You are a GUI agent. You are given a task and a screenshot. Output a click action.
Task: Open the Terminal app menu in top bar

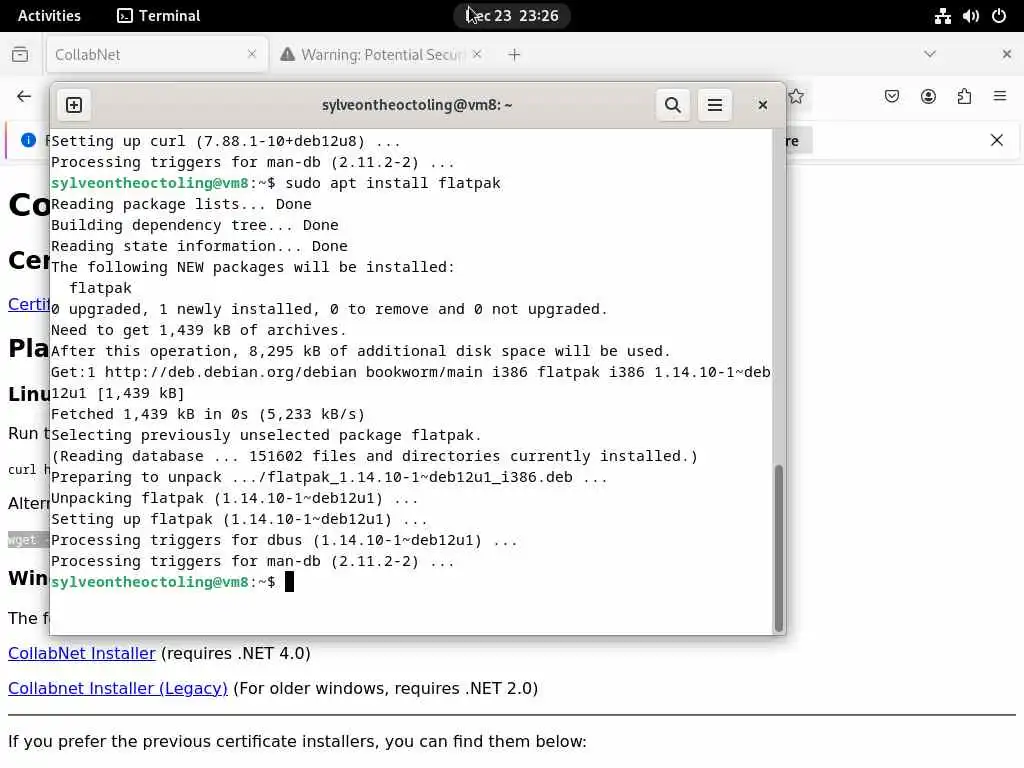point(159,16)
